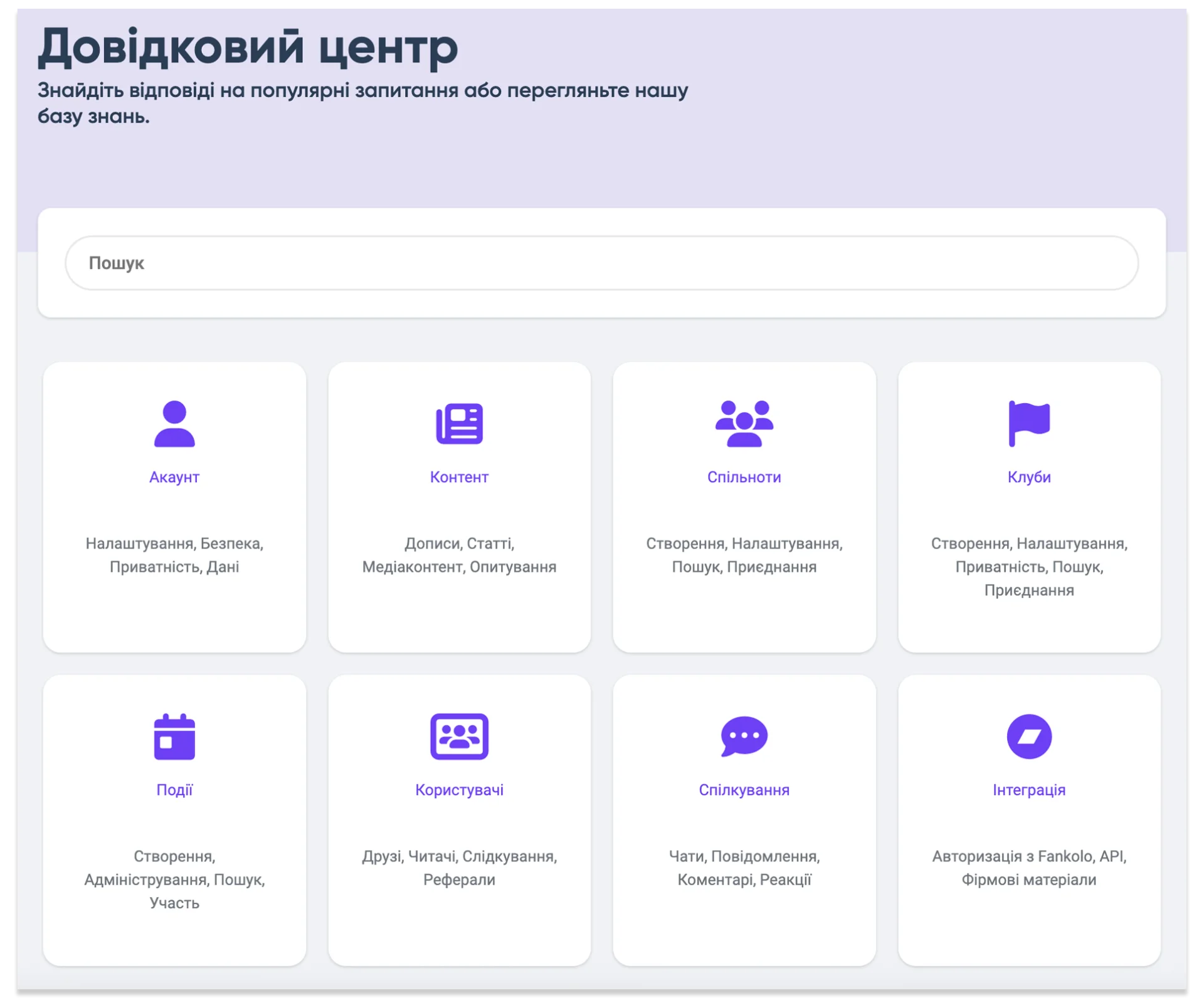Open the Спільноти category link
The image size is (1204, 998).
click(x=744, y=477)
